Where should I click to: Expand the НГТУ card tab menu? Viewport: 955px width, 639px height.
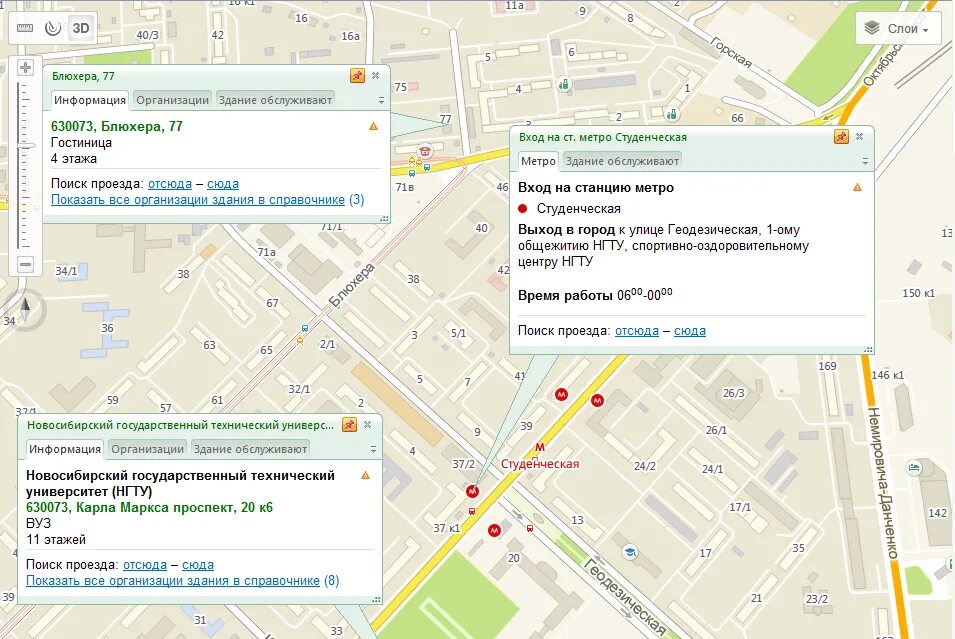pos(373,450)
